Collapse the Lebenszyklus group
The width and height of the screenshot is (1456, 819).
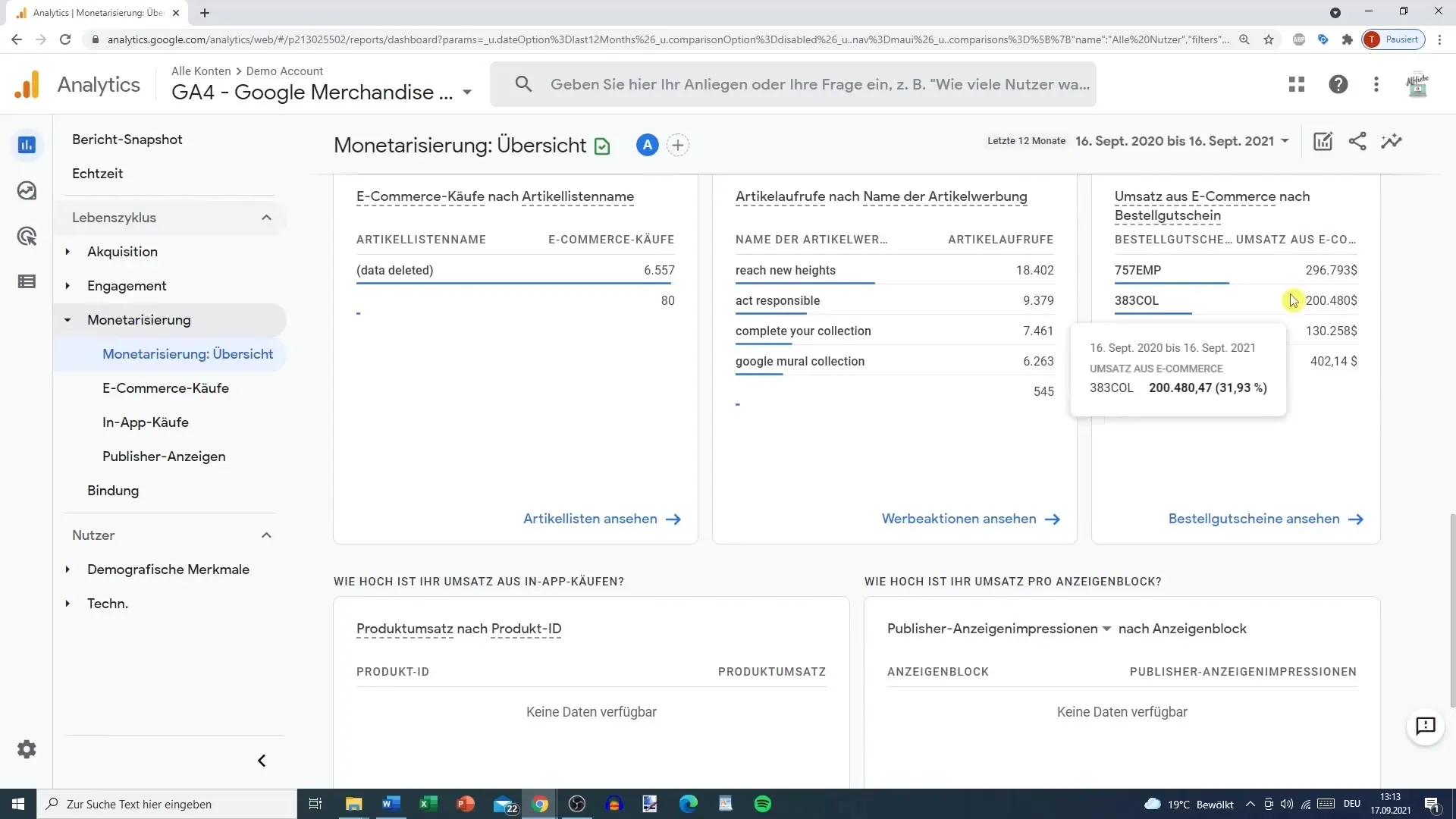click(x=266, y=218)
